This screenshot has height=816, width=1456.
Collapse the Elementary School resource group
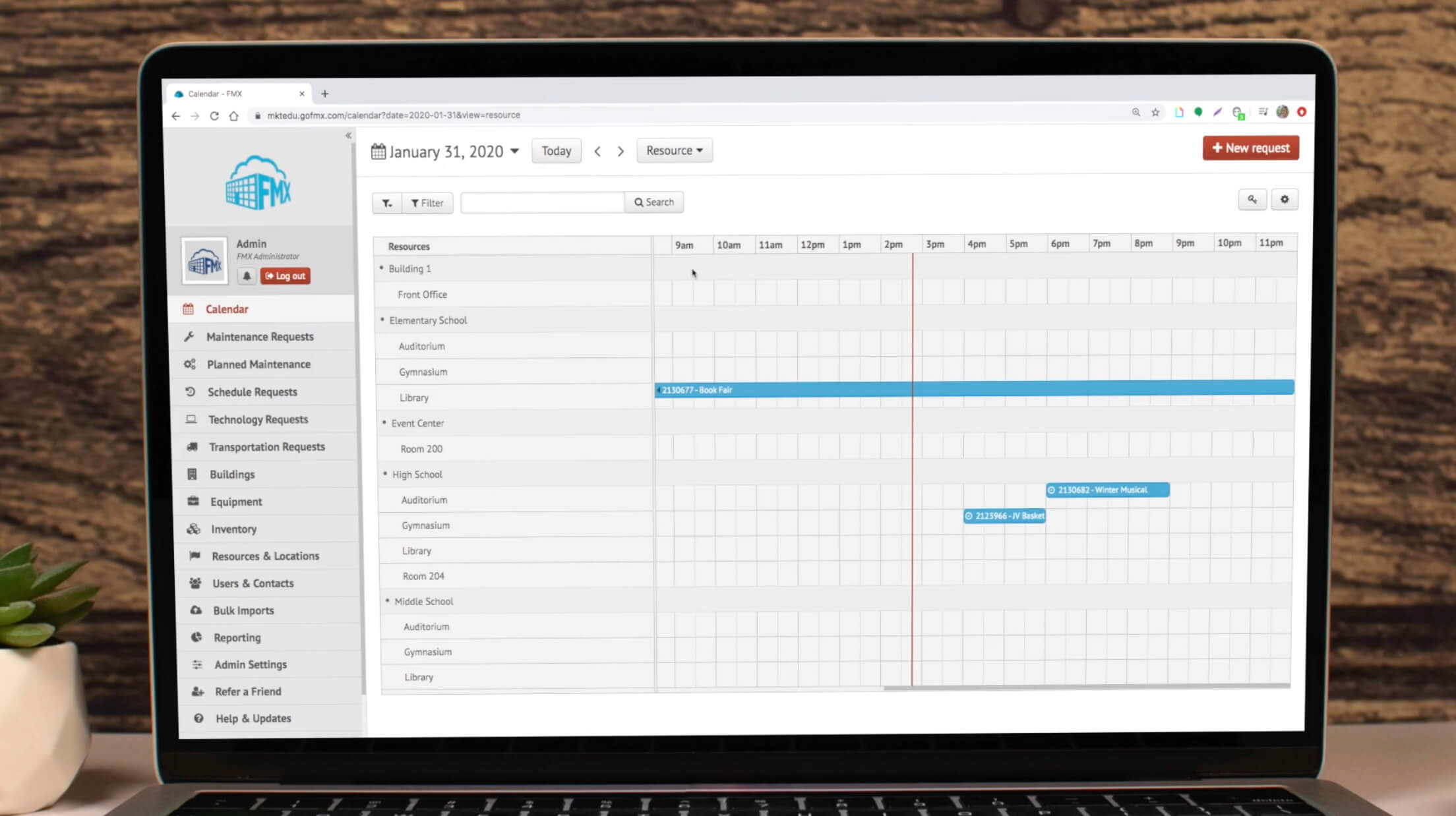point(382,320)
